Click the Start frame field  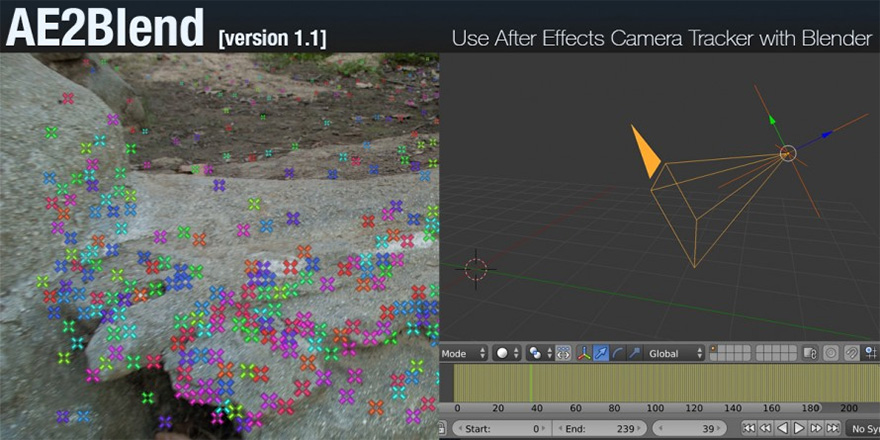tap(502, 429)
